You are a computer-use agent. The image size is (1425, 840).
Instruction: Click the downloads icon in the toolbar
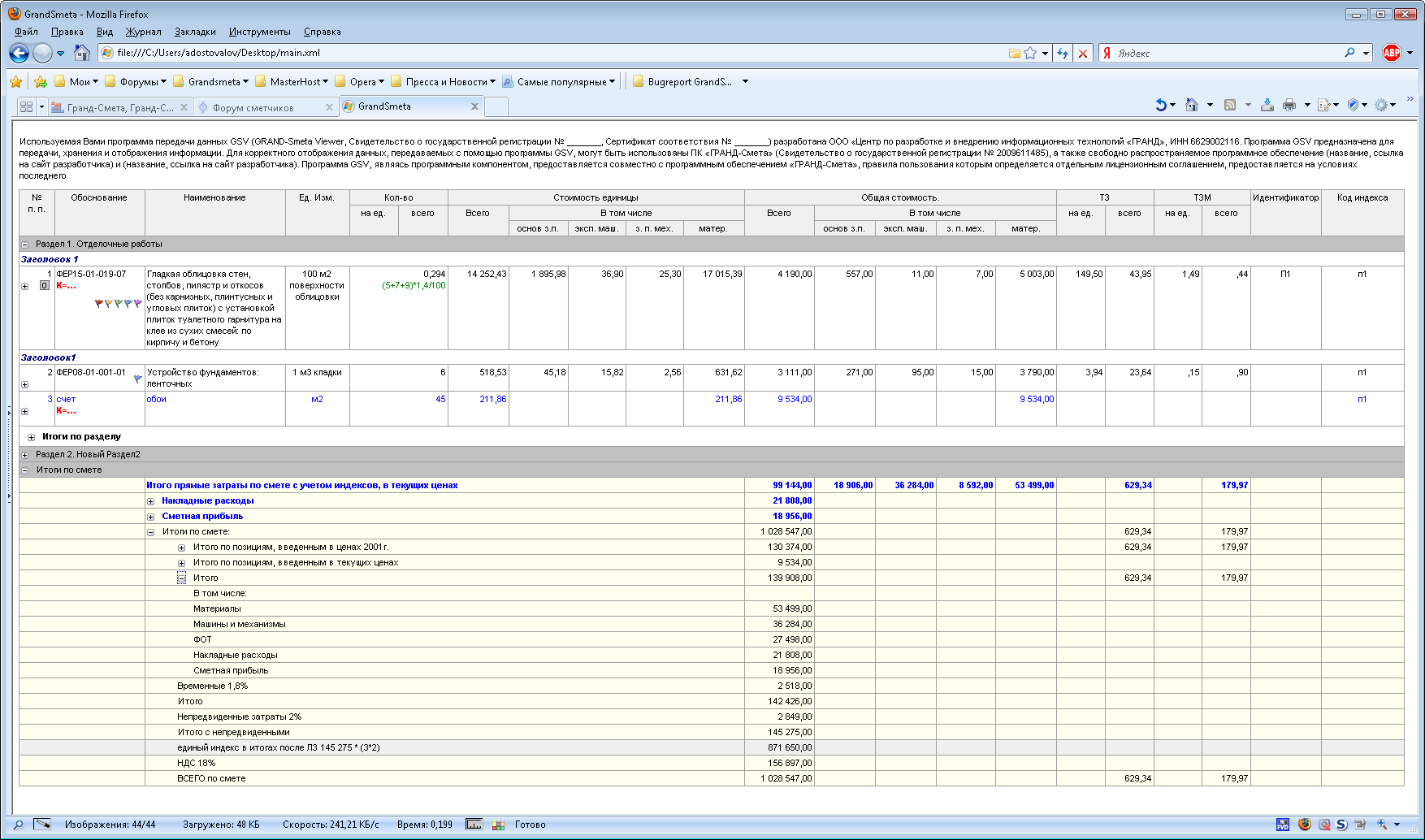(x=1267, y=105)
